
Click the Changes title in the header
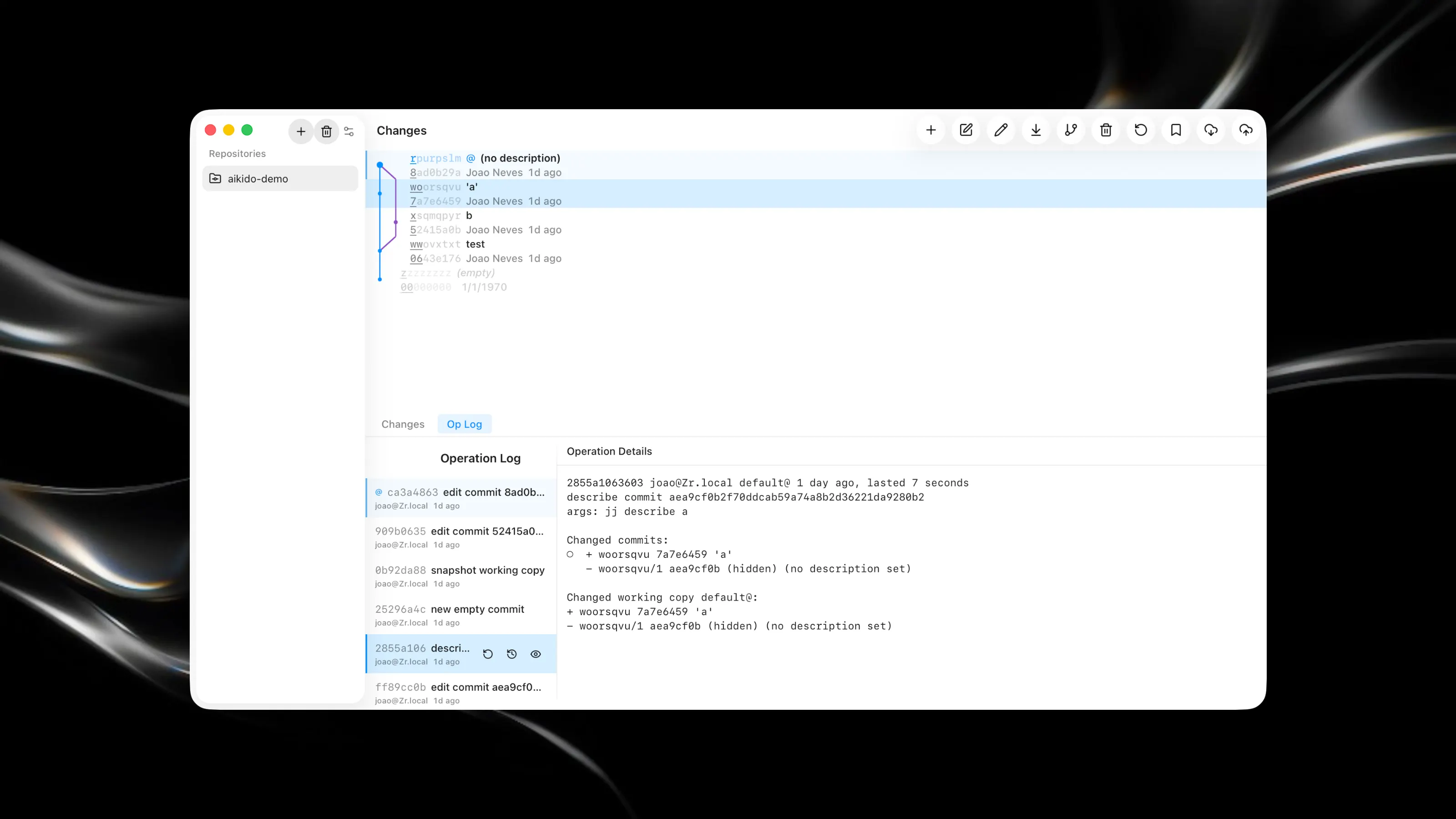click(x=401, y=131)
